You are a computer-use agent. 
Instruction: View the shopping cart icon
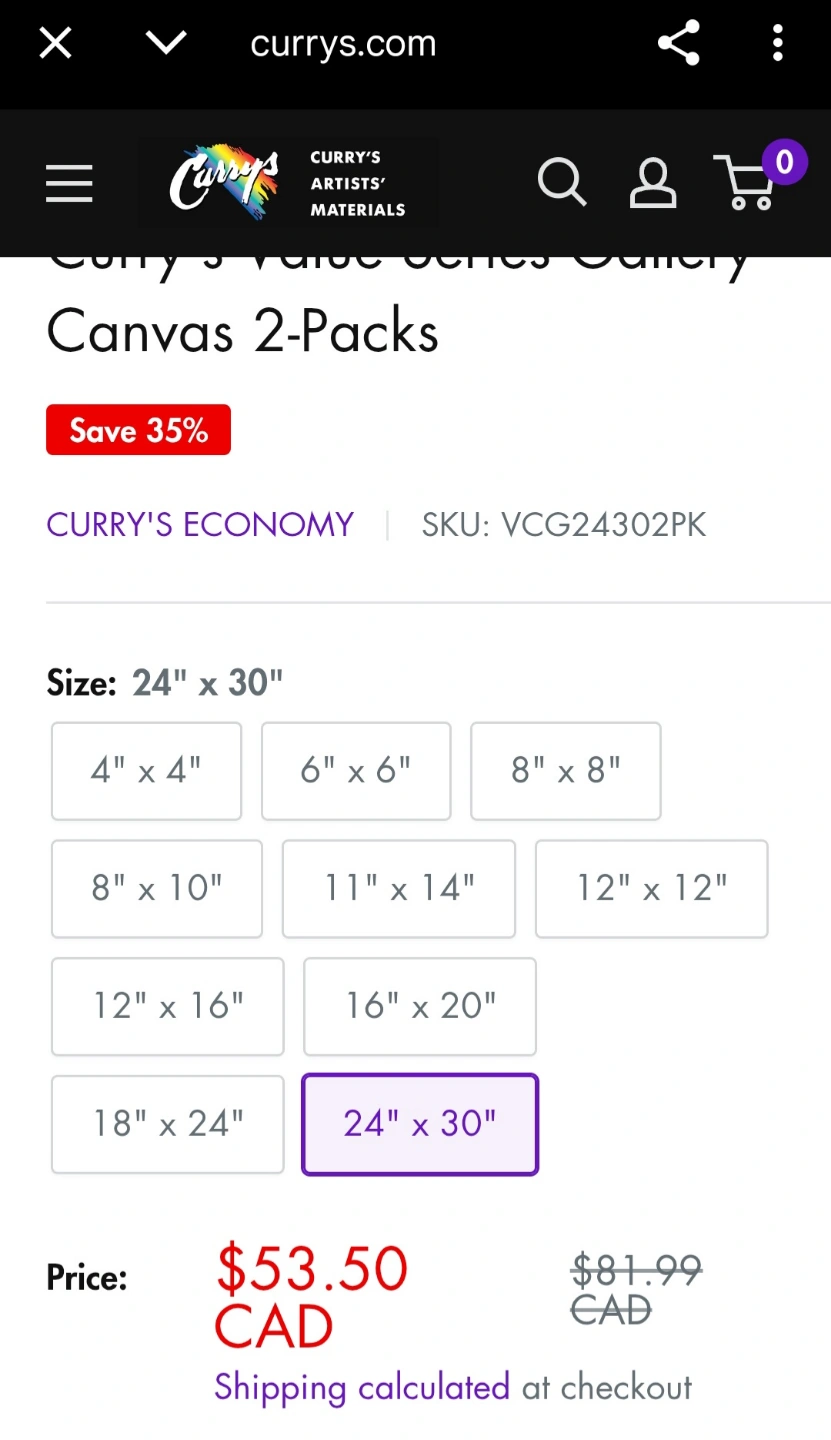(745, 183)
